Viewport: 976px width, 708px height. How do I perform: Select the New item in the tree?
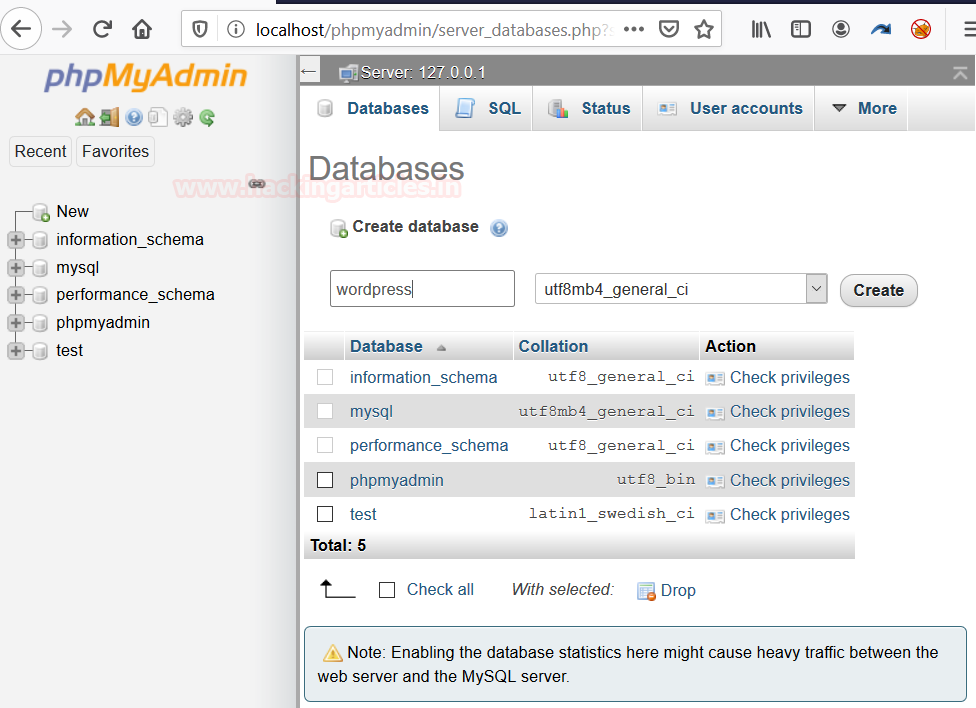72,212
